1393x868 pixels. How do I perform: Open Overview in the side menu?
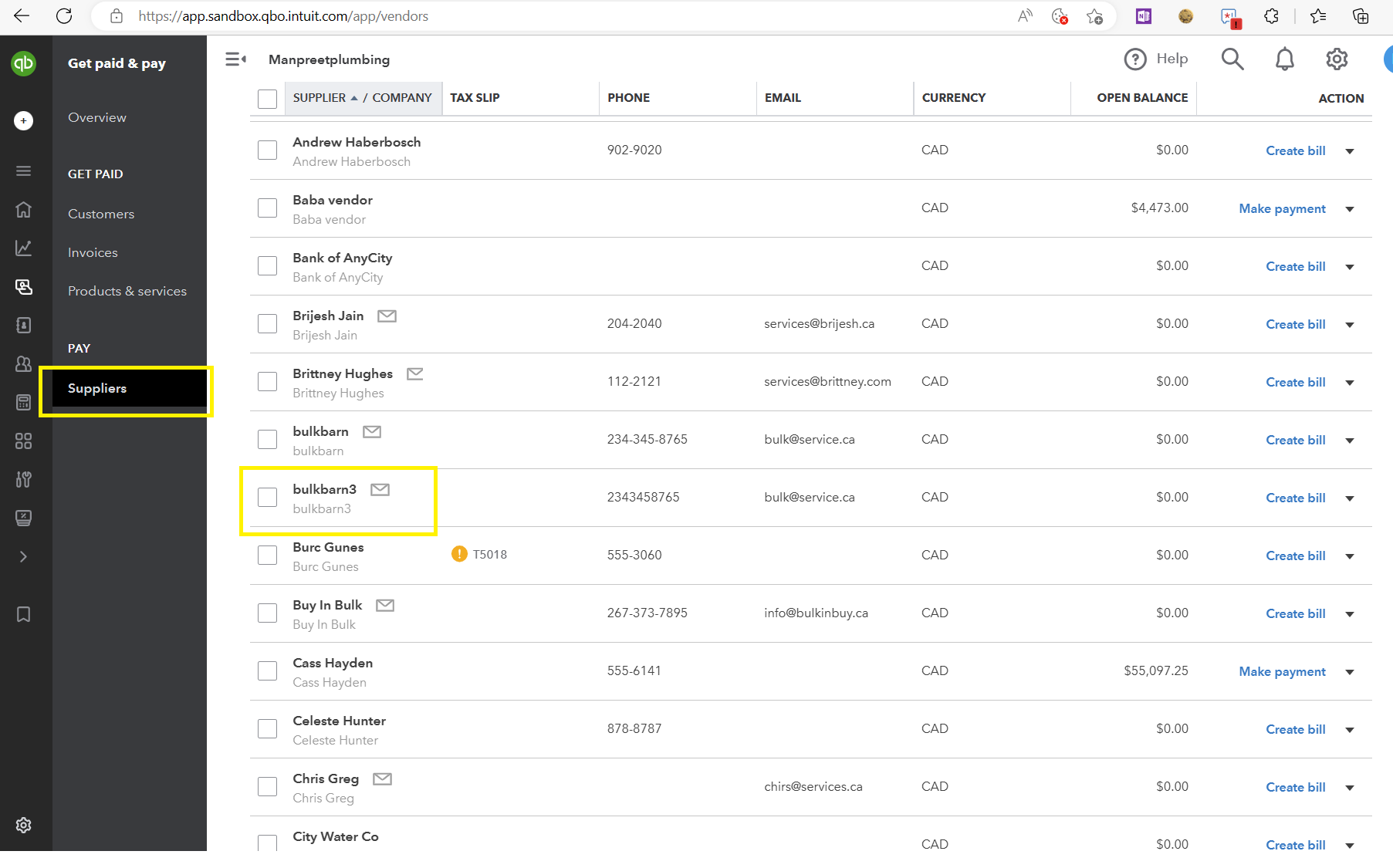pos(97,117)
